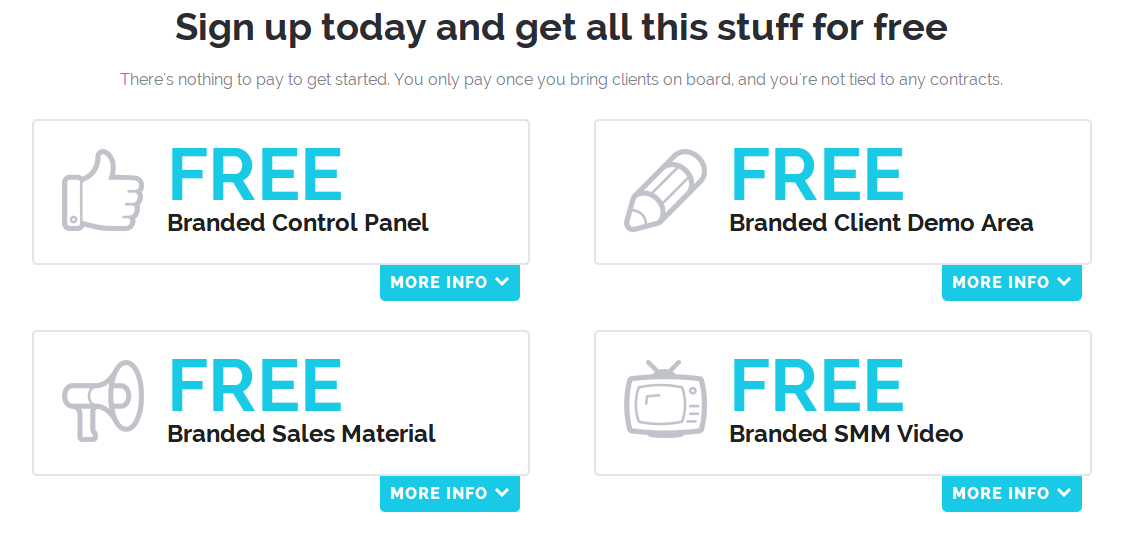The width and height of the screenshot is (1129, 548).
Task: Click chevron on Control Panel More Info button
Action: coord(502,282)
